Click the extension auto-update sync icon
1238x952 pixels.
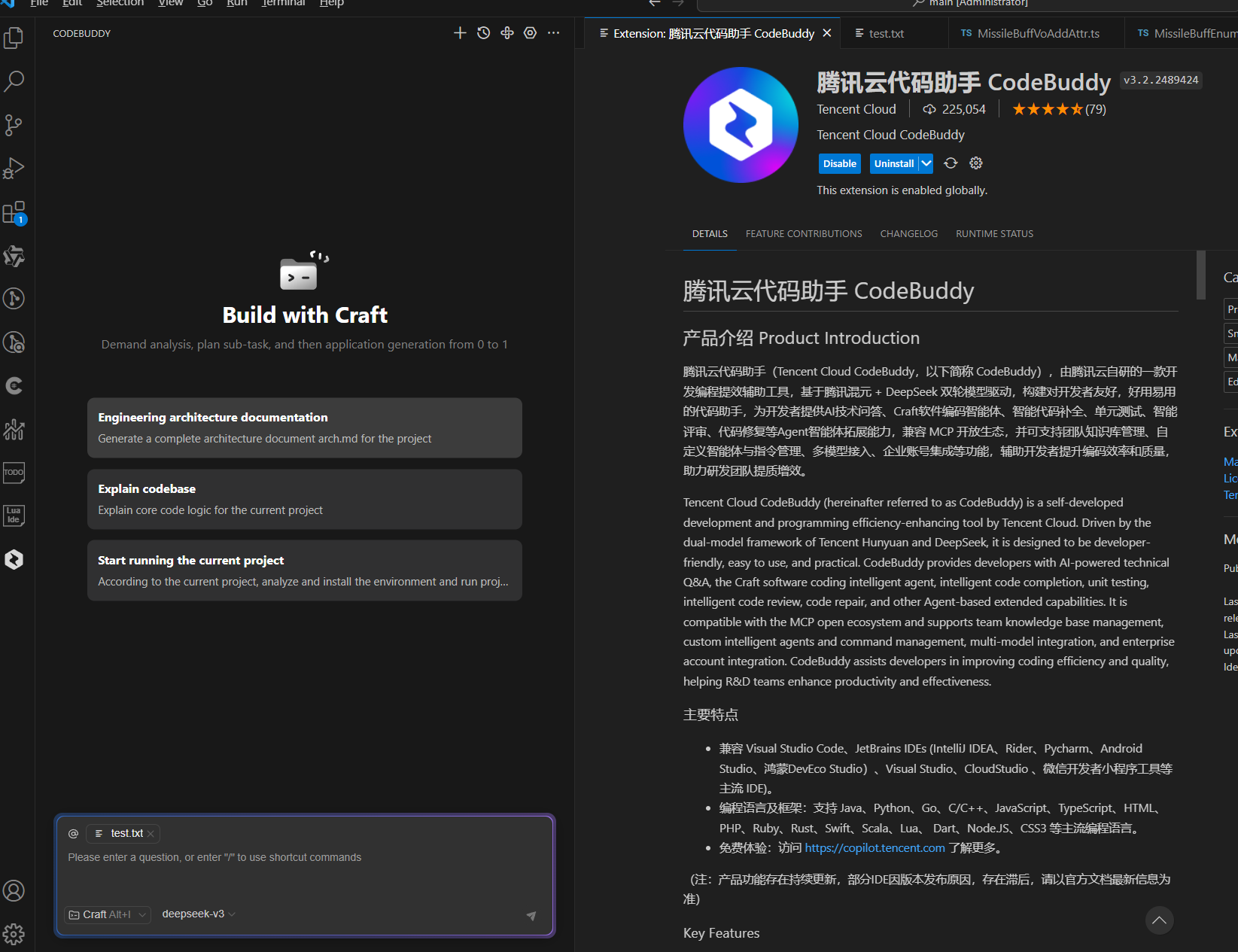pyautogui.click(x=951, y=163)
